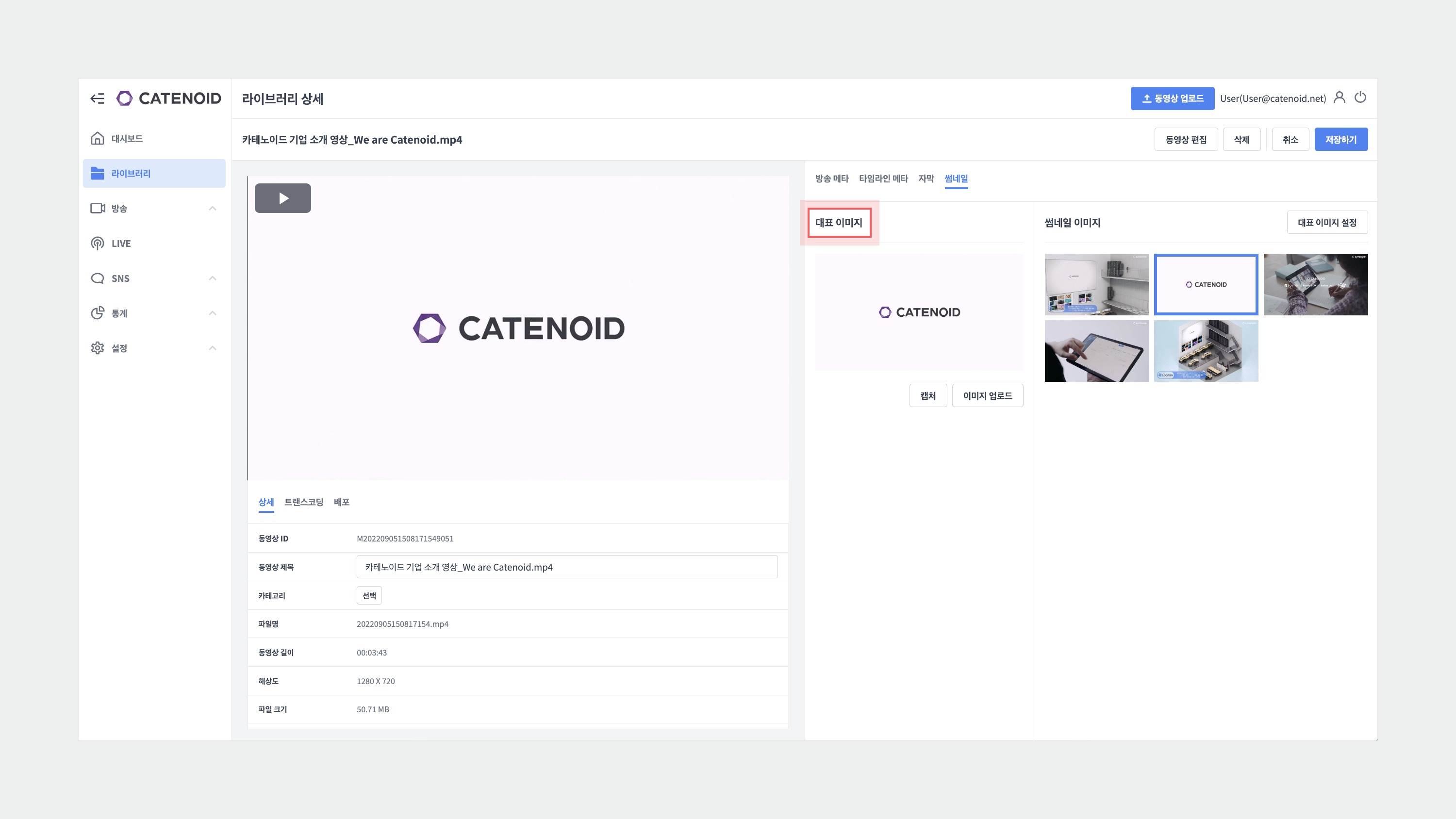Click the LIVE broadcast antenna icon
This screenshot has width=1456, height=819.
click(x=97, y=244)
